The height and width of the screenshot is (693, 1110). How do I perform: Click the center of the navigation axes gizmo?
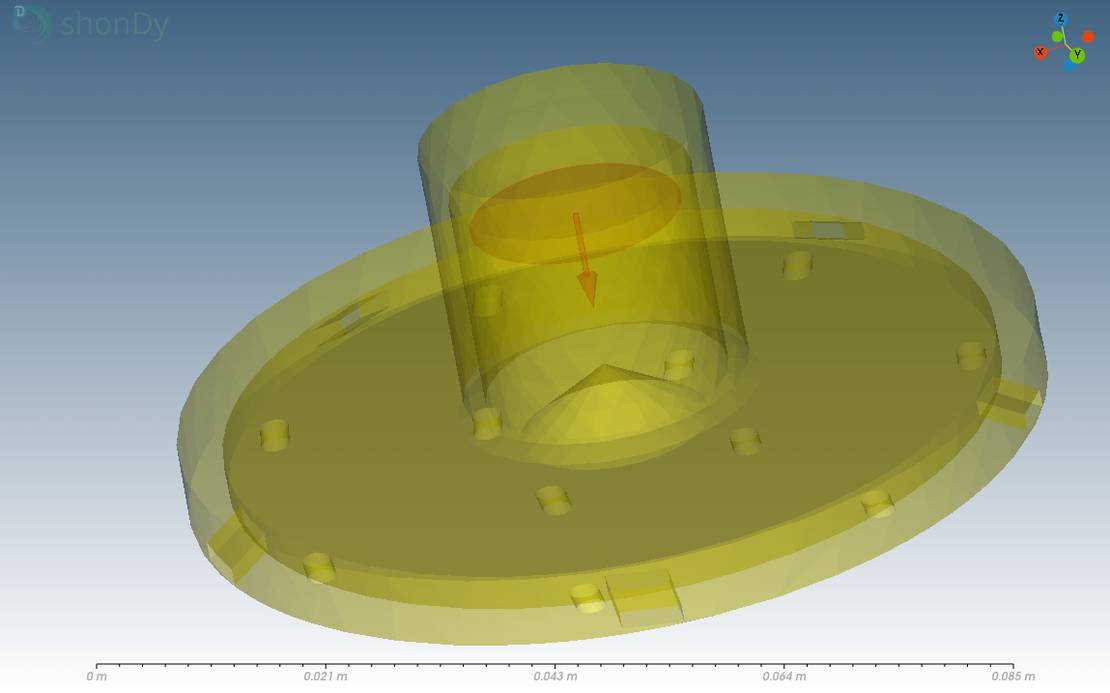[x=1068, y=45]
